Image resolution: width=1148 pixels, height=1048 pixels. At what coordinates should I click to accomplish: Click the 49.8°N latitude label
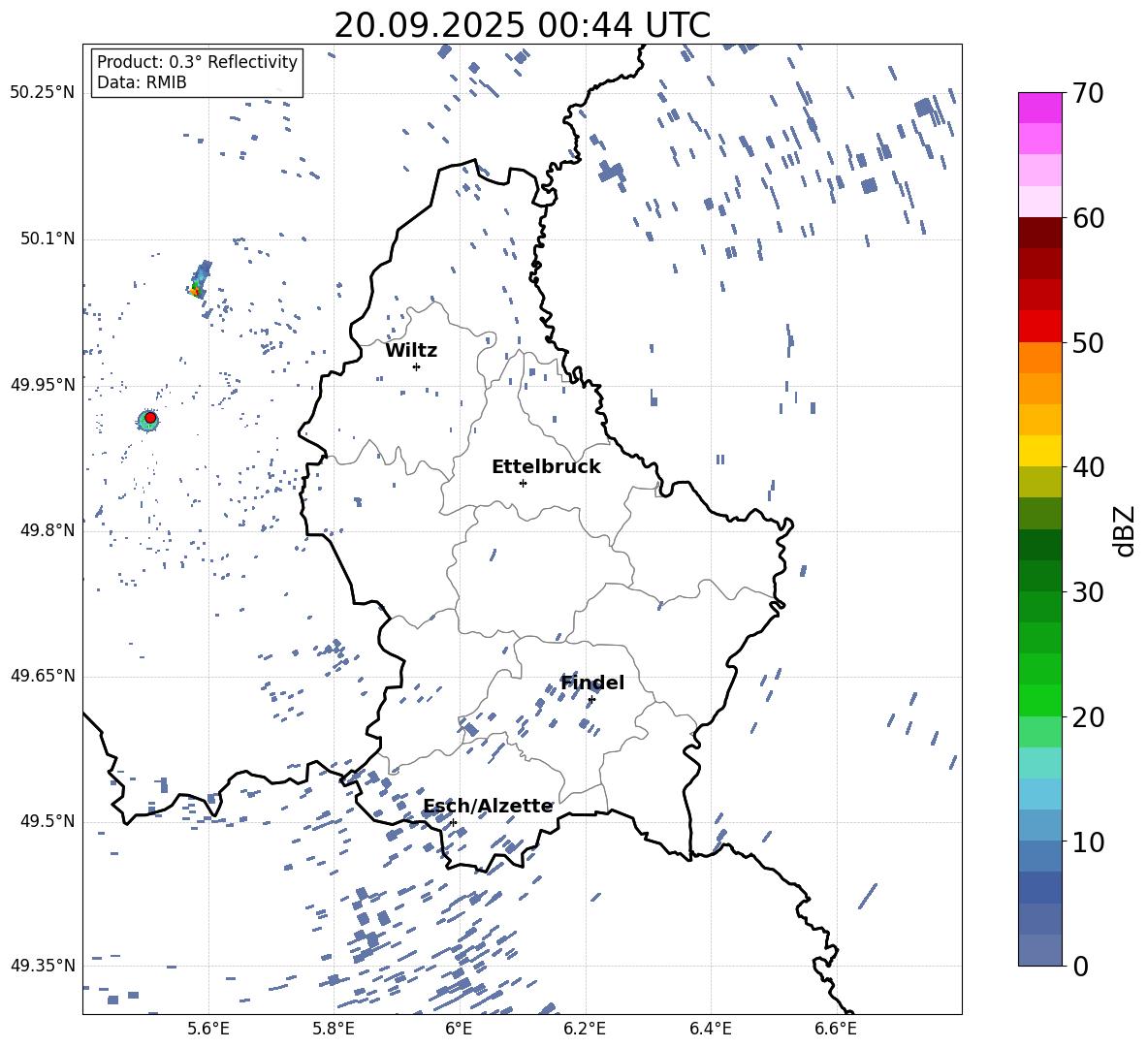tap(48, 530)
